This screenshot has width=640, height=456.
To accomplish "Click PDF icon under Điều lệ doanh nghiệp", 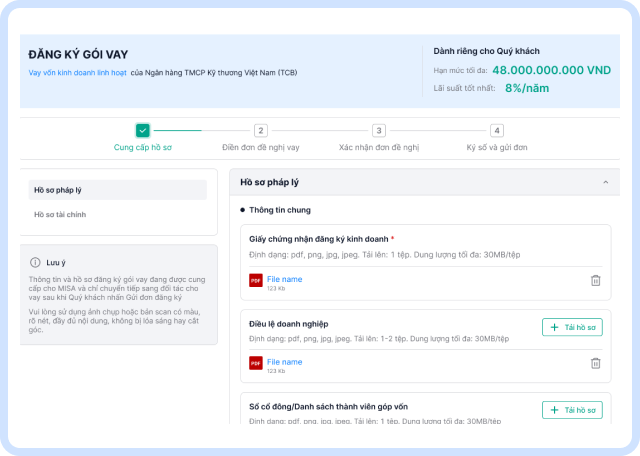I will coord(256,363).
